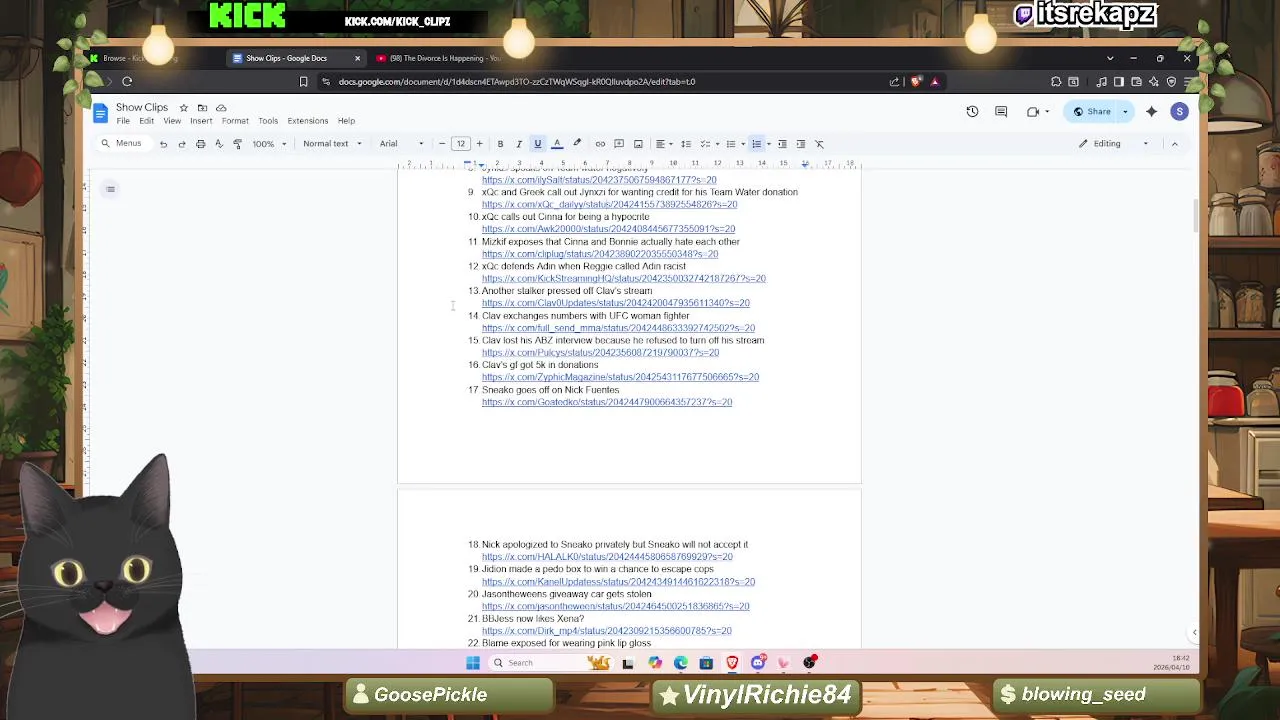The height and width of the screenshot is (720, 1280).
Task: Decrease the paragraph indent
Action: (x=782, y=144)
